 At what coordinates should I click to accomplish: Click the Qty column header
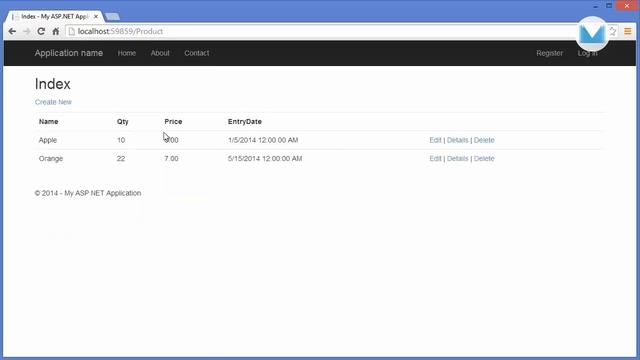122,122
